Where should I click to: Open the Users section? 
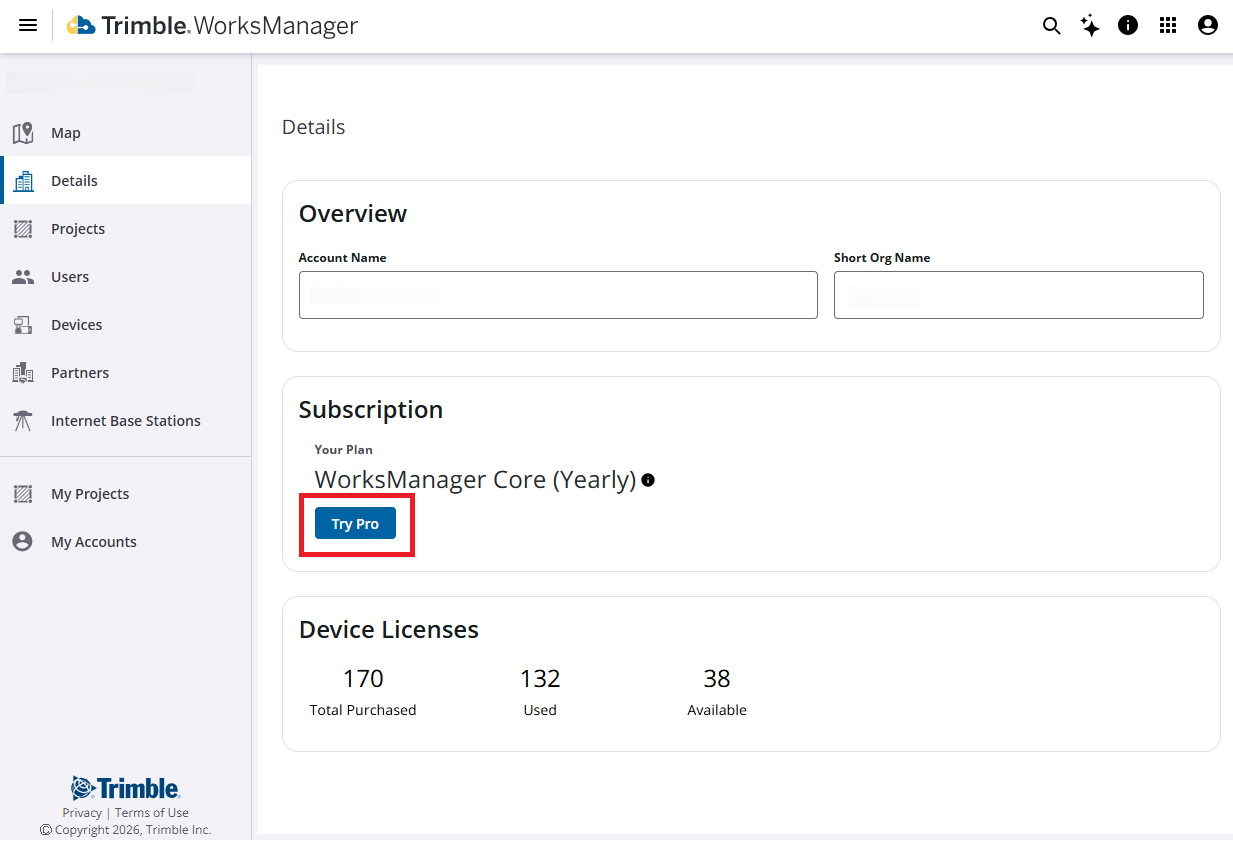point(70,277)
